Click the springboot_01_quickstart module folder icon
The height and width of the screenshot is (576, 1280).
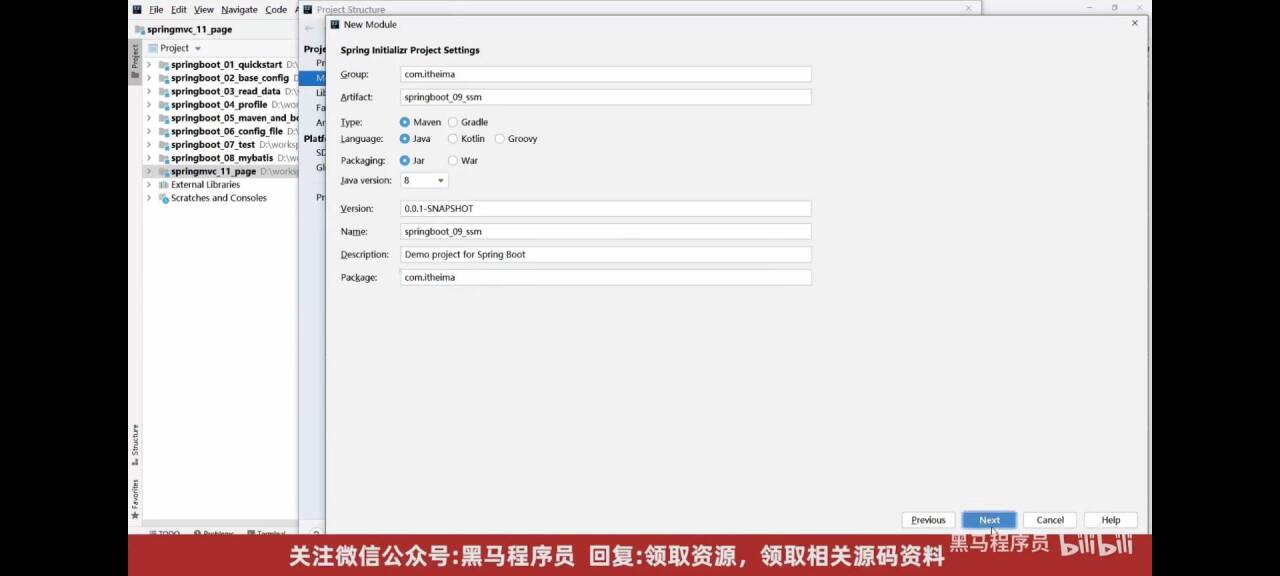tap(163, 65)
